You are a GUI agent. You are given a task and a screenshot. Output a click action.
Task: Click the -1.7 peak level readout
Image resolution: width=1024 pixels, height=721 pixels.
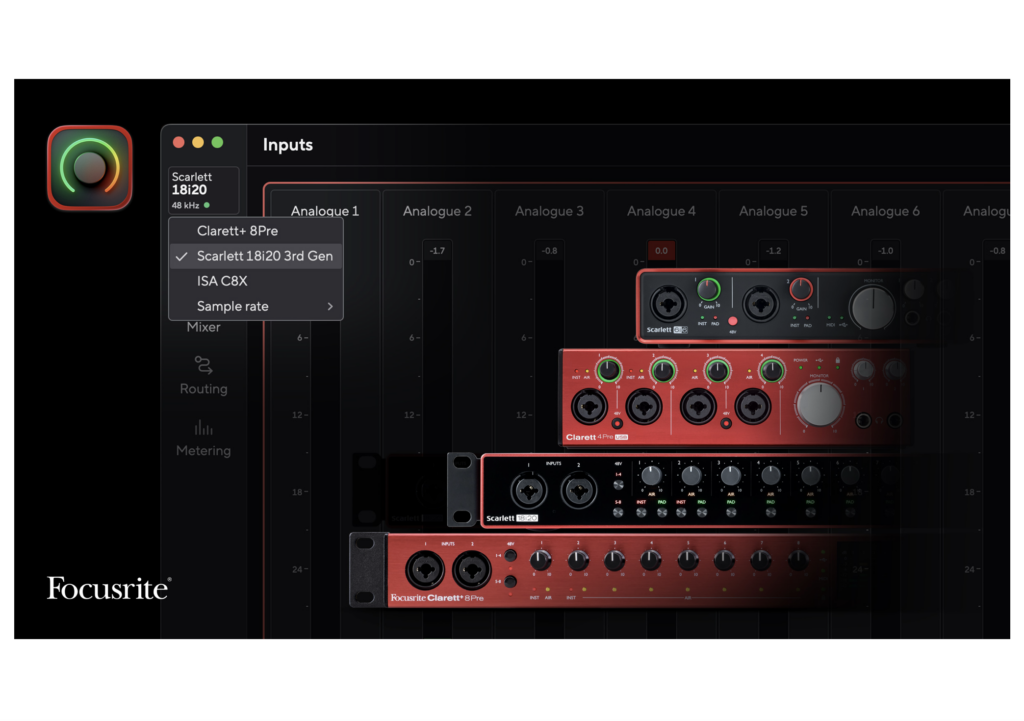click(437, 251)
